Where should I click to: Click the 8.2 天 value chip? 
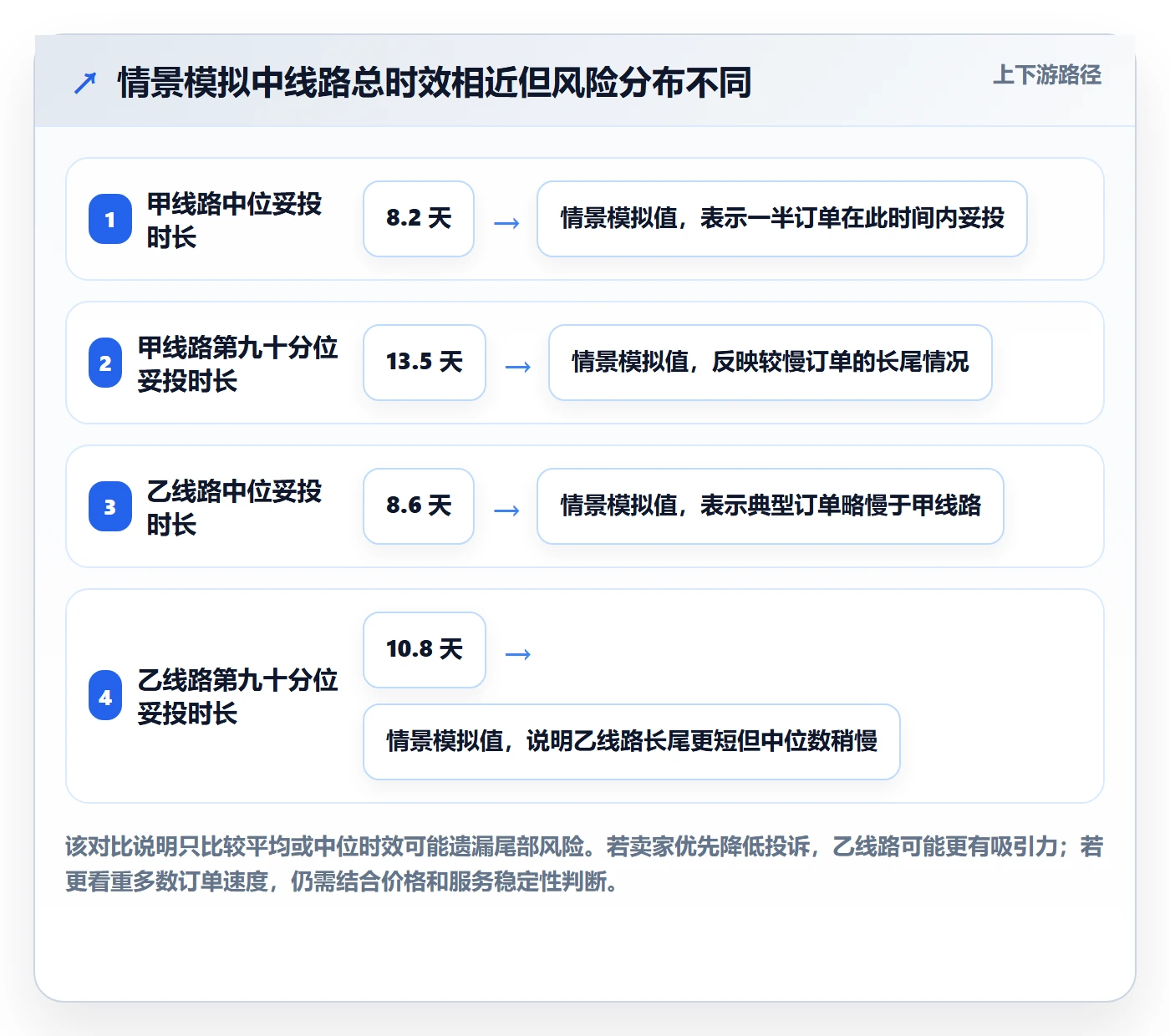[419, 219]
